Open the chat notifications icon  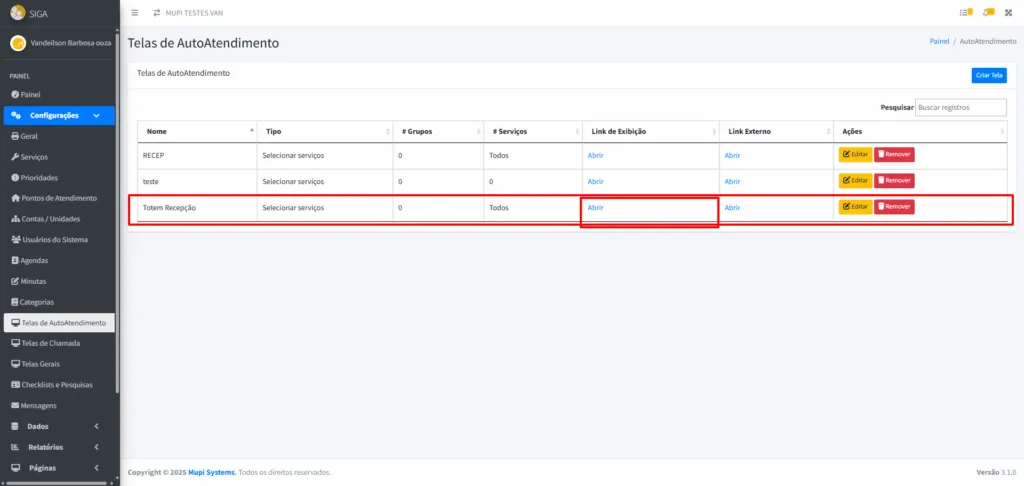click(x=988, y=13)
